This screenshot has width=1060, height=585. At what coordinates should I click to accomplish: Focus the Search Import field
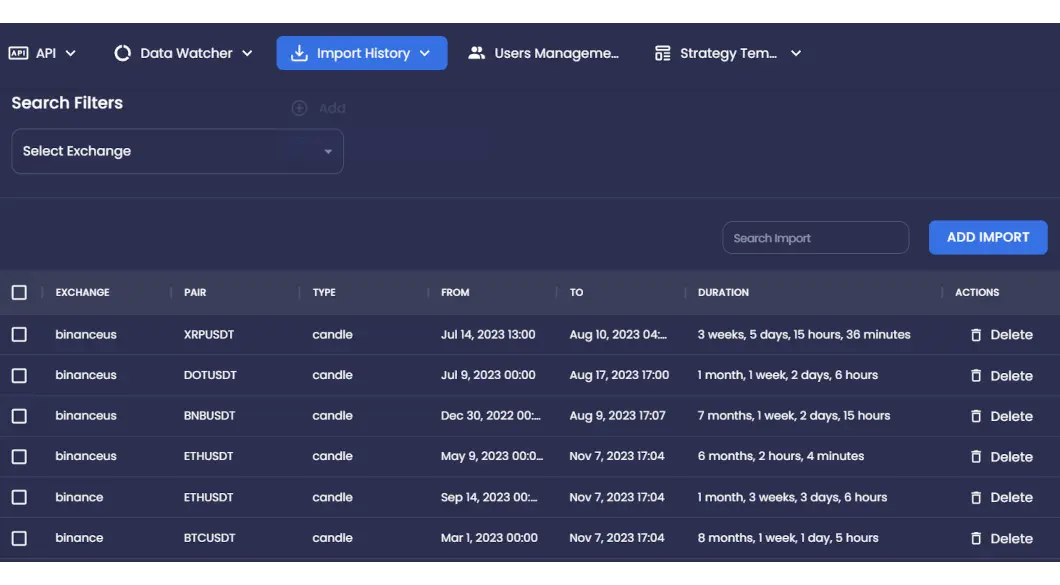coord(815,238)
